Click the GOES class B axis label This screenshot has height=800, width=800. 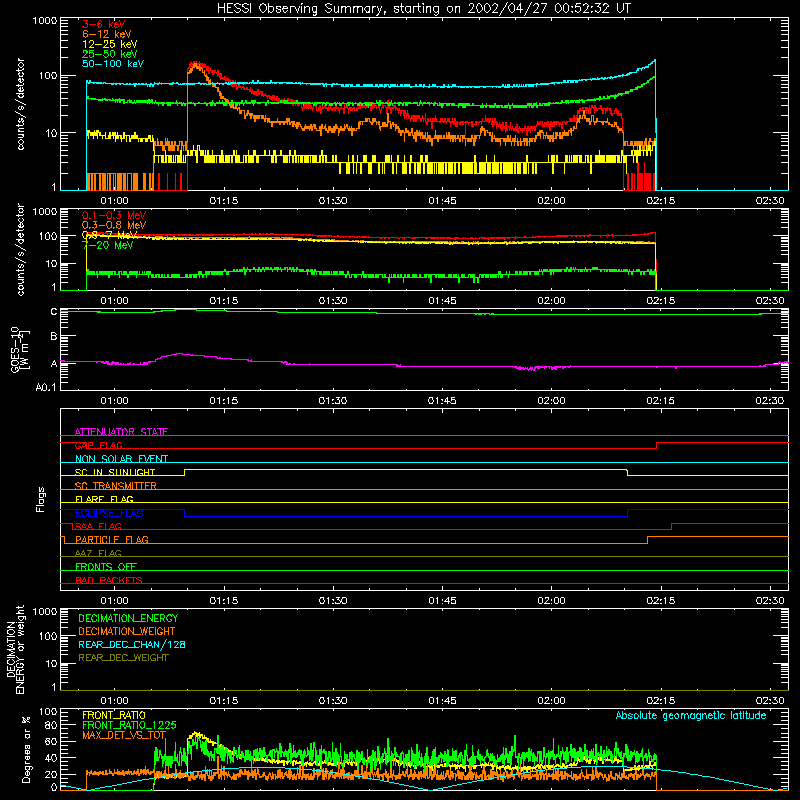click(x=54, y=337)
